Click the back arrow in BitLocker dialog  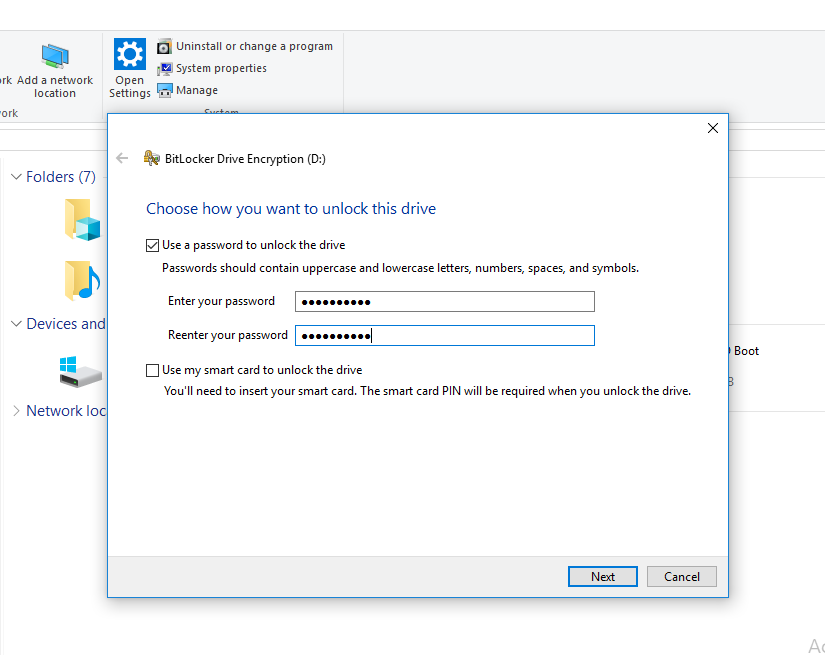click(x=122, y=158)
